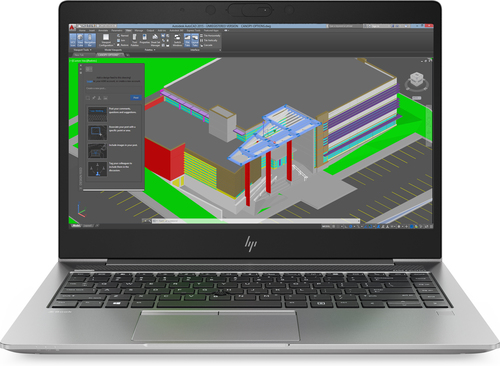Click the associate post with area thumbnail

click(x=97, y=132)
